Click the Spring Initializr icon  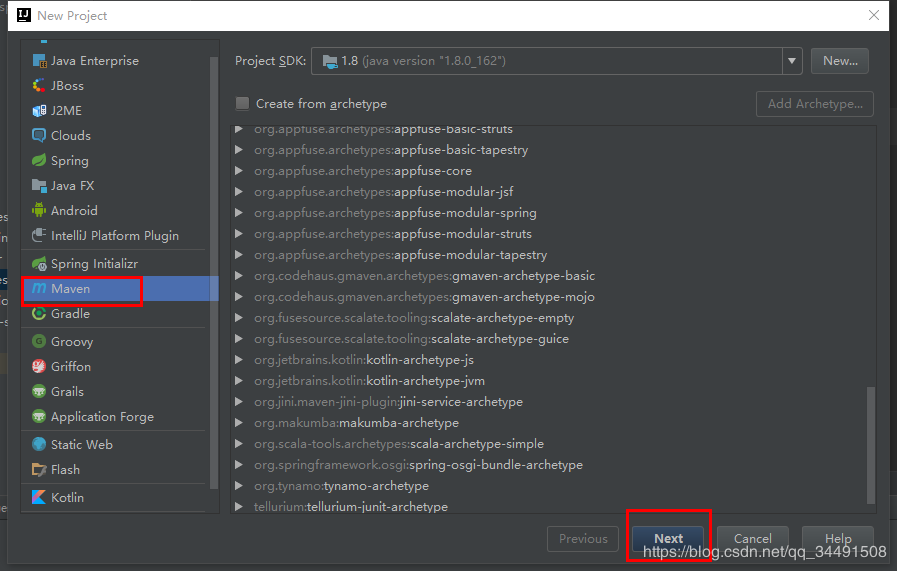[39, 264]
